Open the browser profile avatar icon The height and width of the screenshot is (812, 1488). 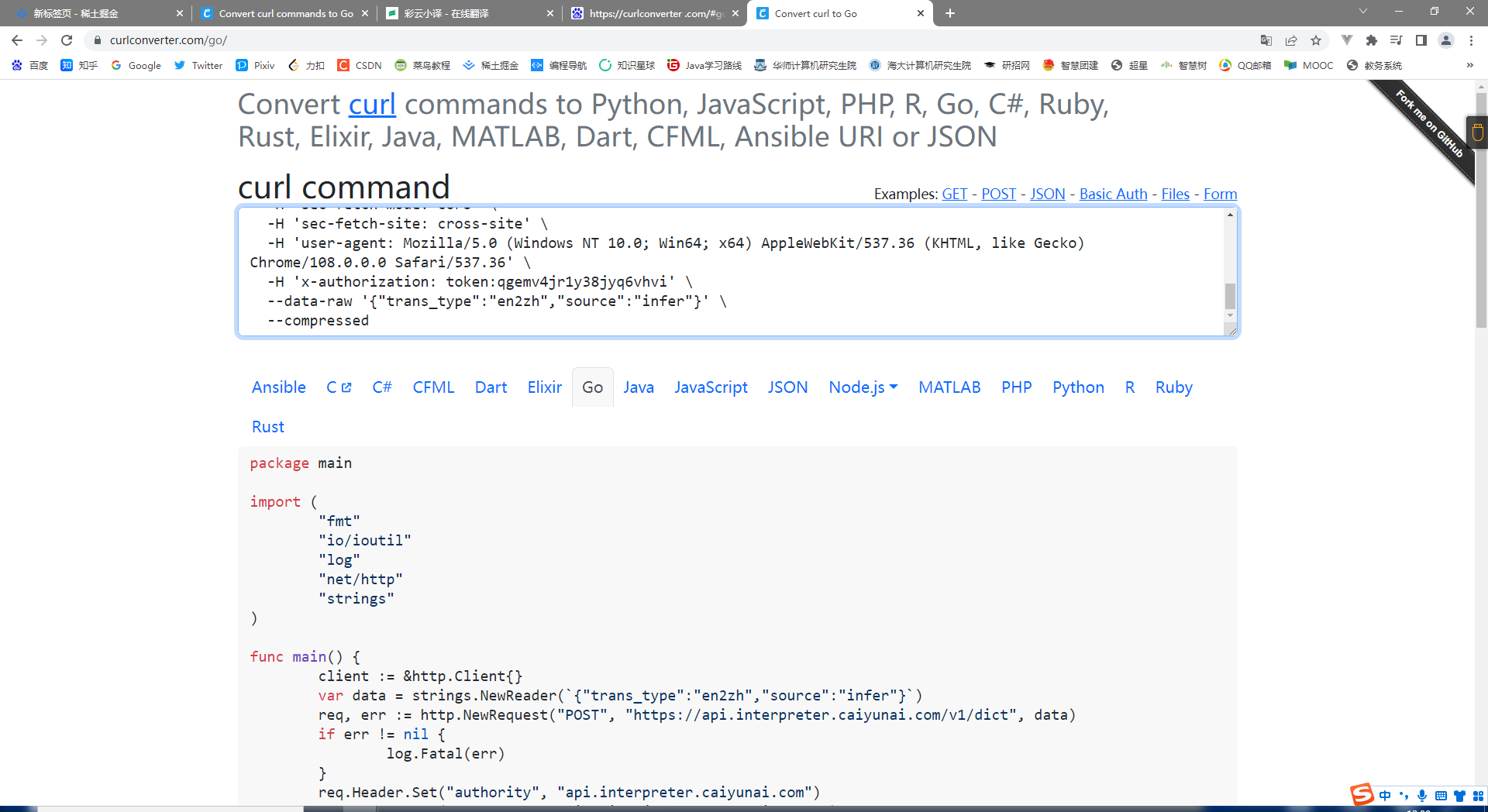point(1446,40)
